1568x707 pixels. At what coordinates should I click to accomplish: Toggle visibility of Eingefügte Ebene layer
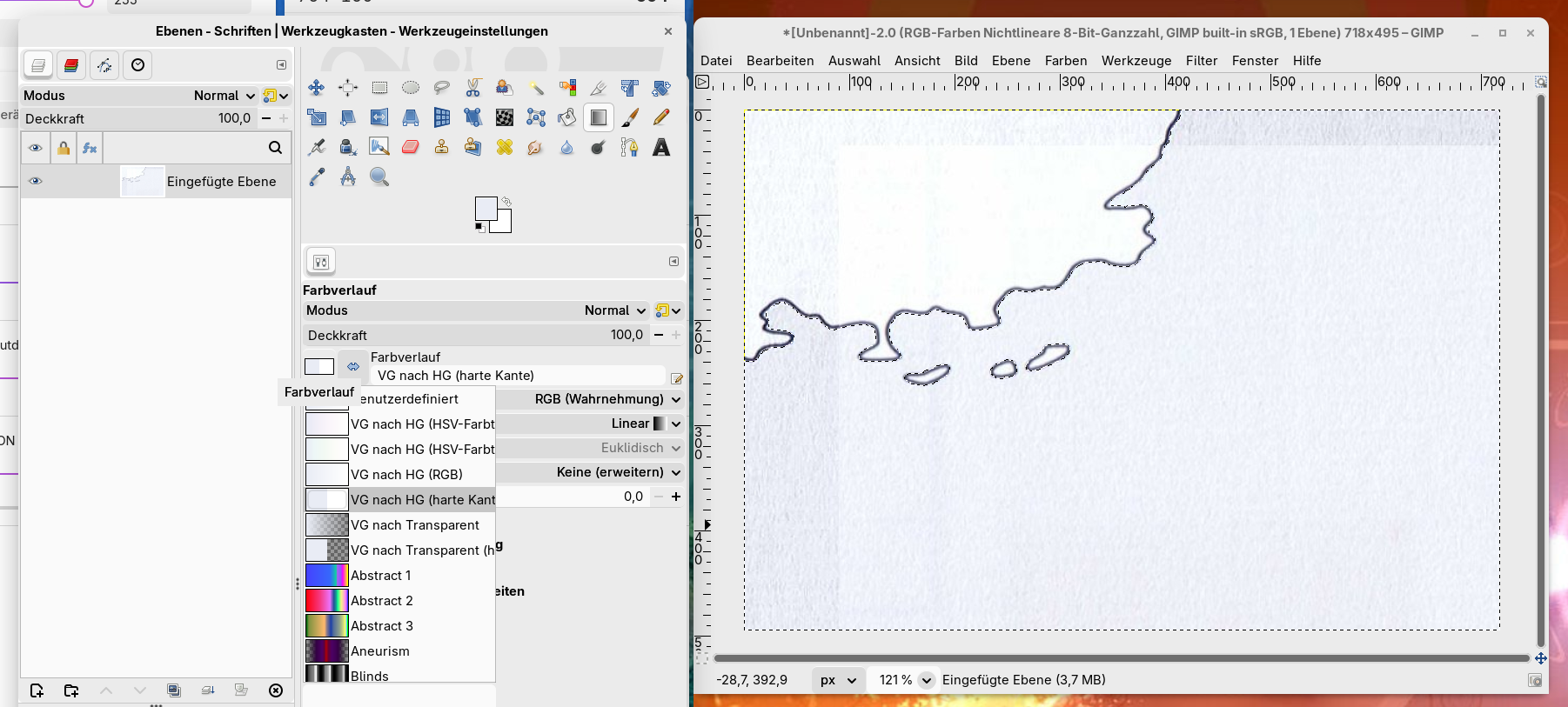(x=36, y=181)
